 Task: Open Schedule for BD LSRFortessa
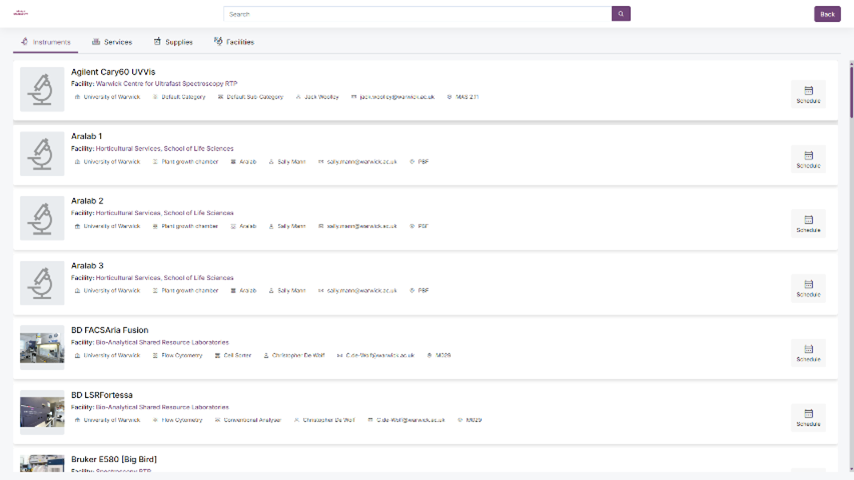pyautogui.click(x=808, y=417)
